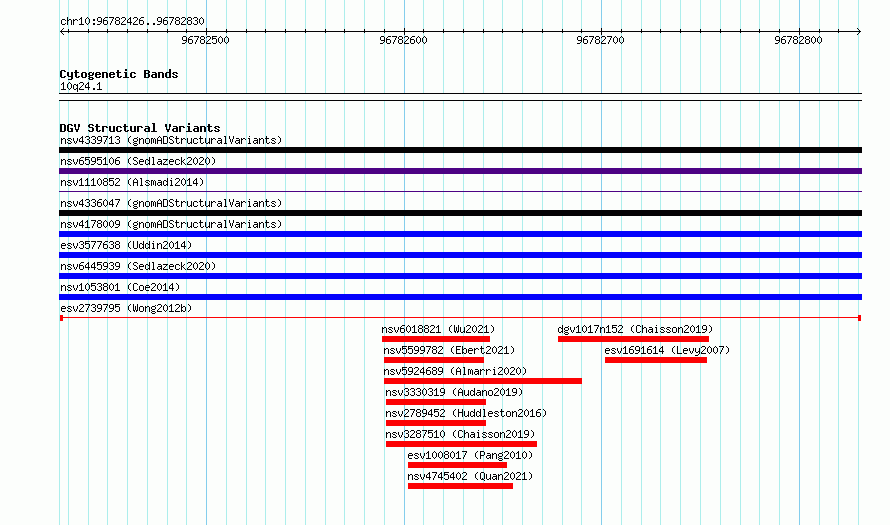Image resolution: width=890 pixels, height=525 pixels.
Task: Select the red nsv5599782 variant bar
Action: tap(434, 360)
